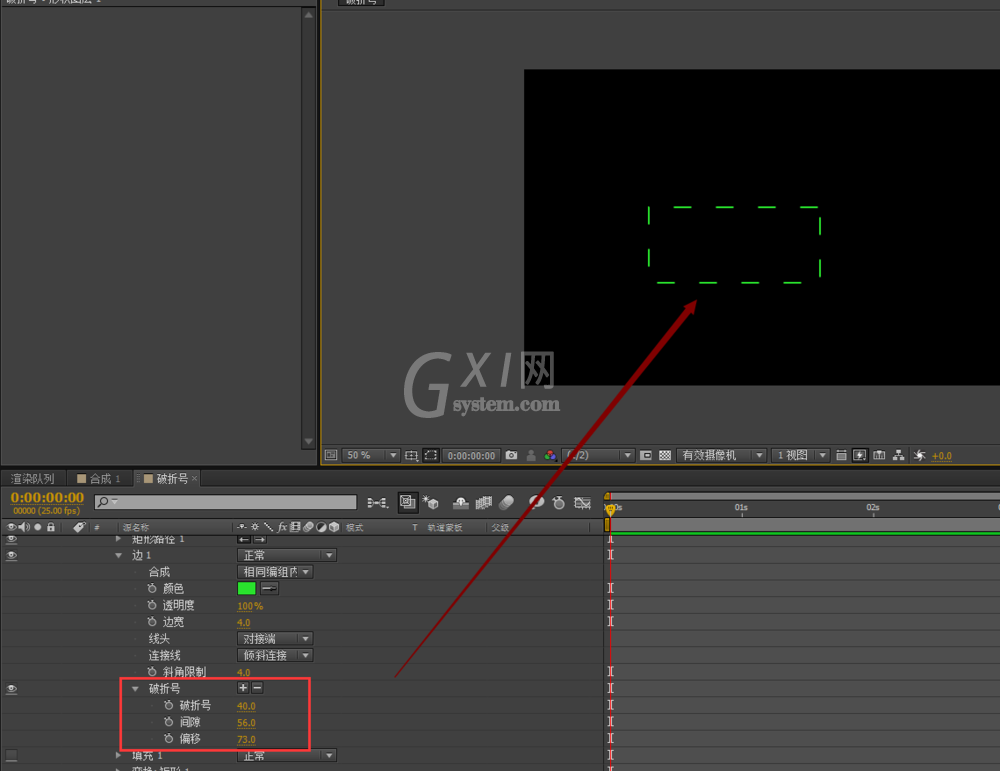Screen dimensions: 1000x771
Task: Toggle stopwatch for 斜角限制 property
Action: pos(152,672)
